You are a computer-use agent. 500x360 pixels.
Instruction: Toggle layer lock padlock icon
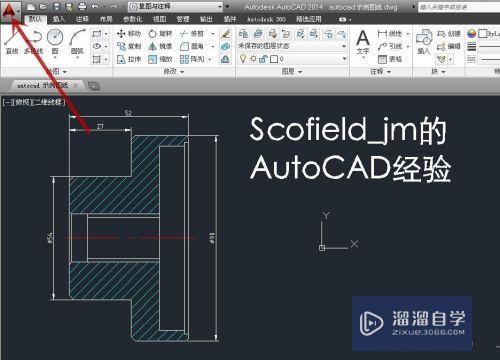263,59
